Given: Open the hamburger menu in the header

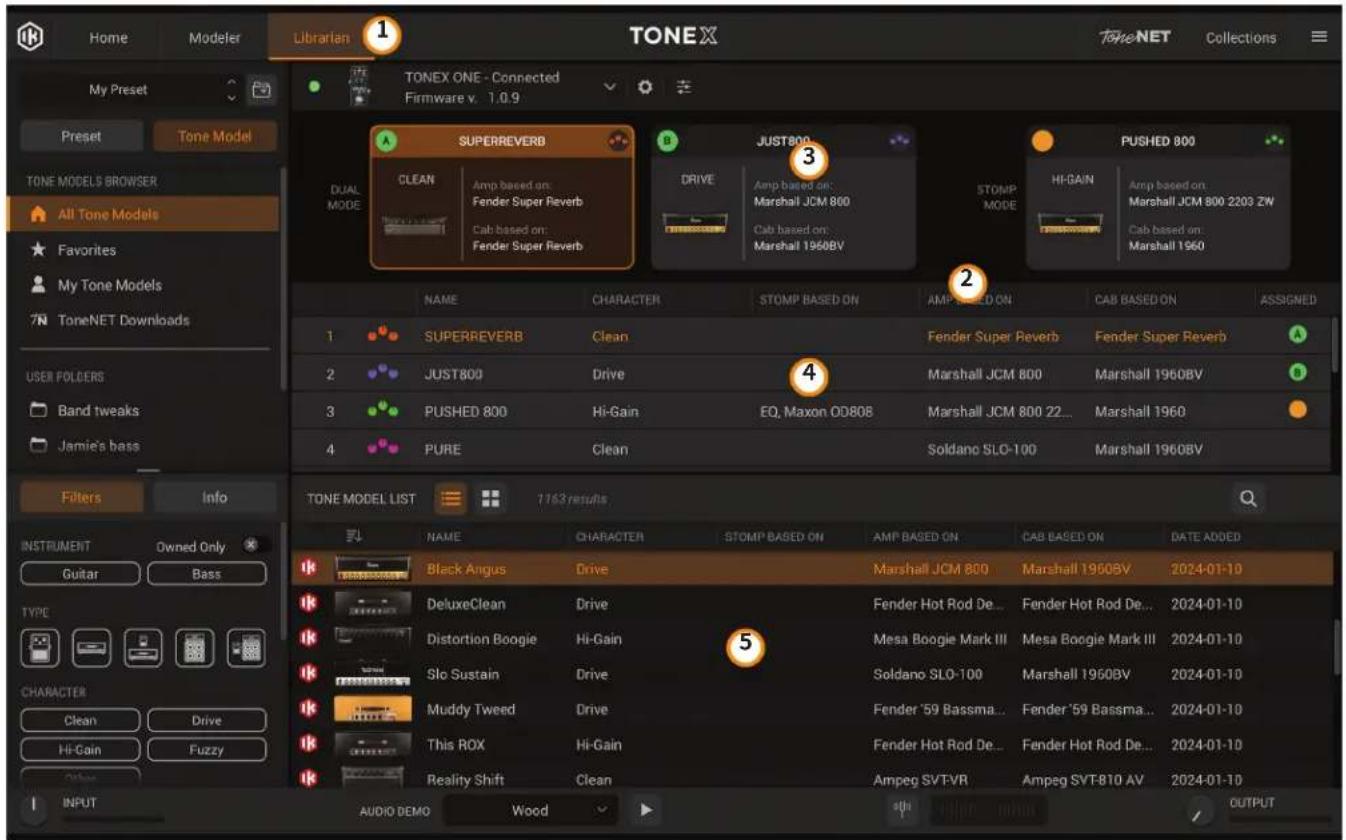Looking at the screenshot, I should click(x=1319, y=36).
